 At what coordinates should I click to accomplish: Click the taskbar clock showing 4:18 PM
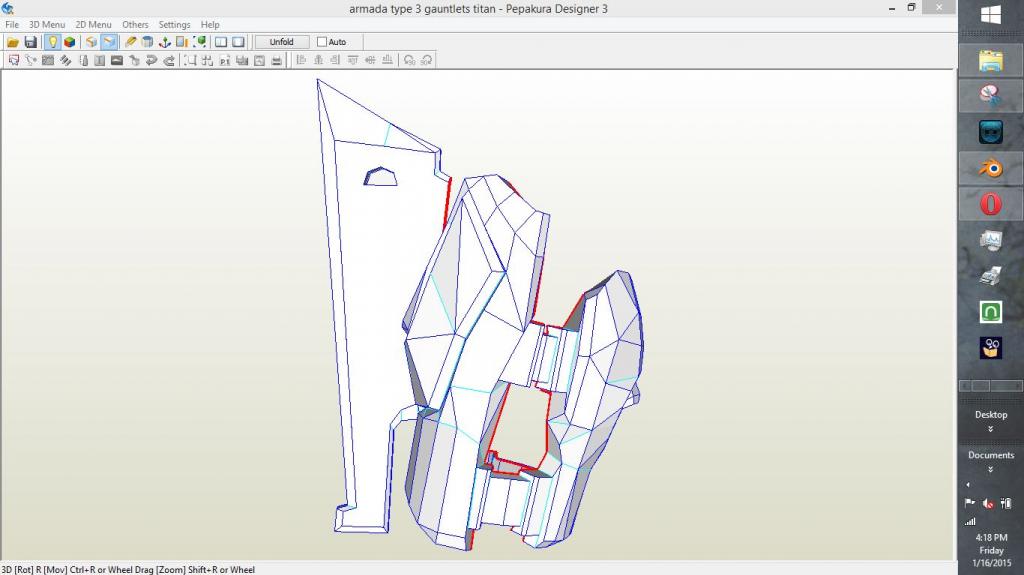coord(991,550)
